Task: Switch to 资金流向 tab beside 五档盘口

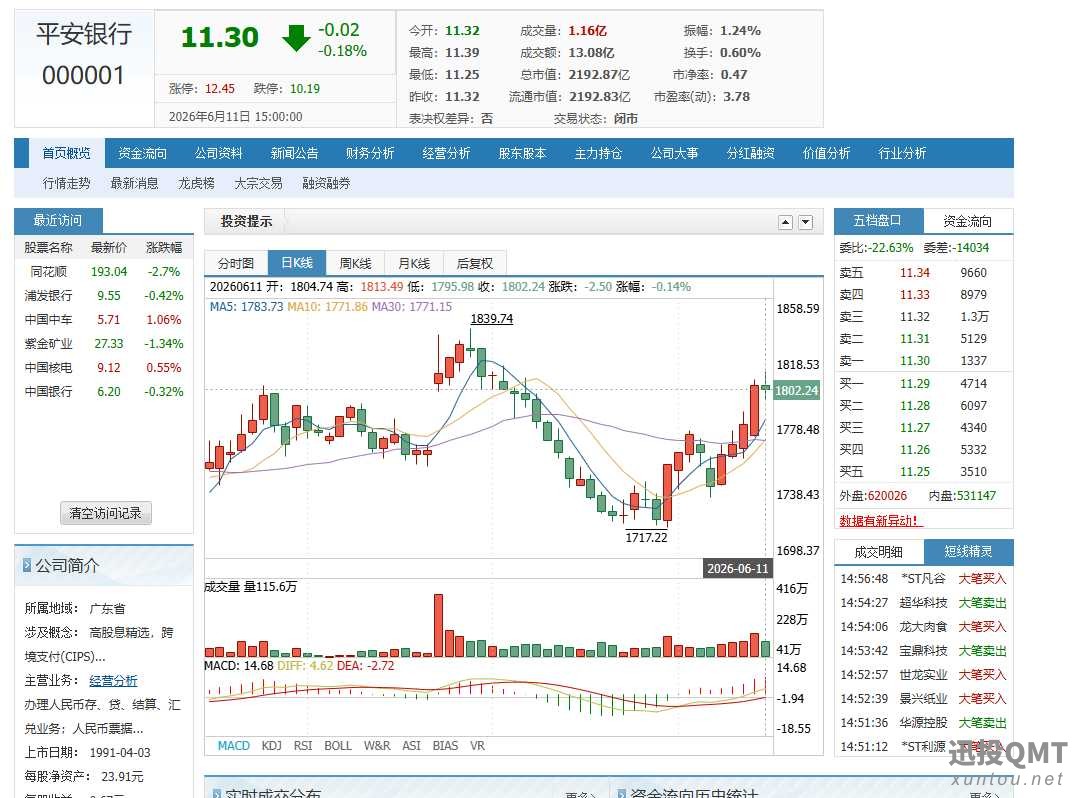Action: 967,221
